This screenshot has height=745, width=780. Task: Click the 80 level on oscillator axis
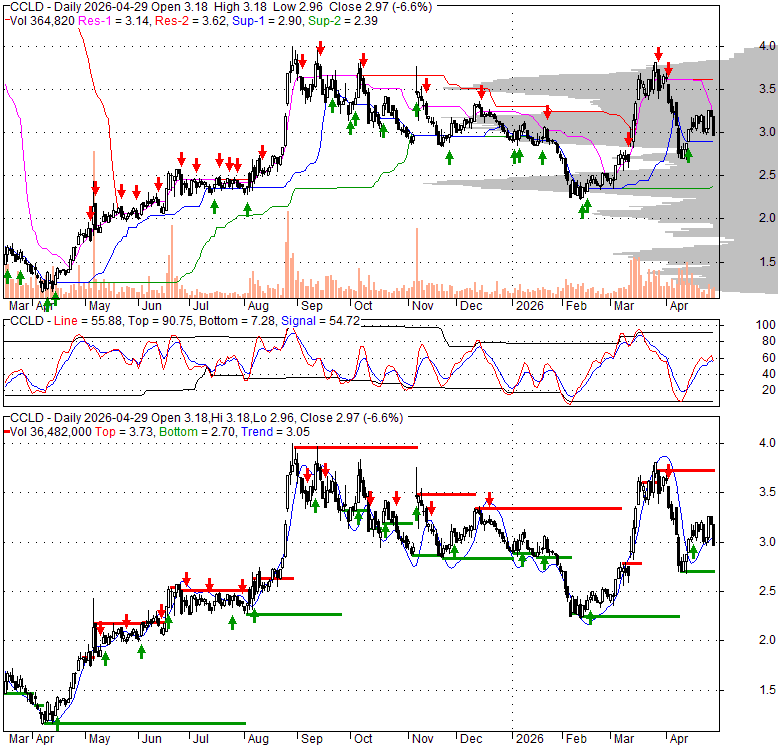769,341
